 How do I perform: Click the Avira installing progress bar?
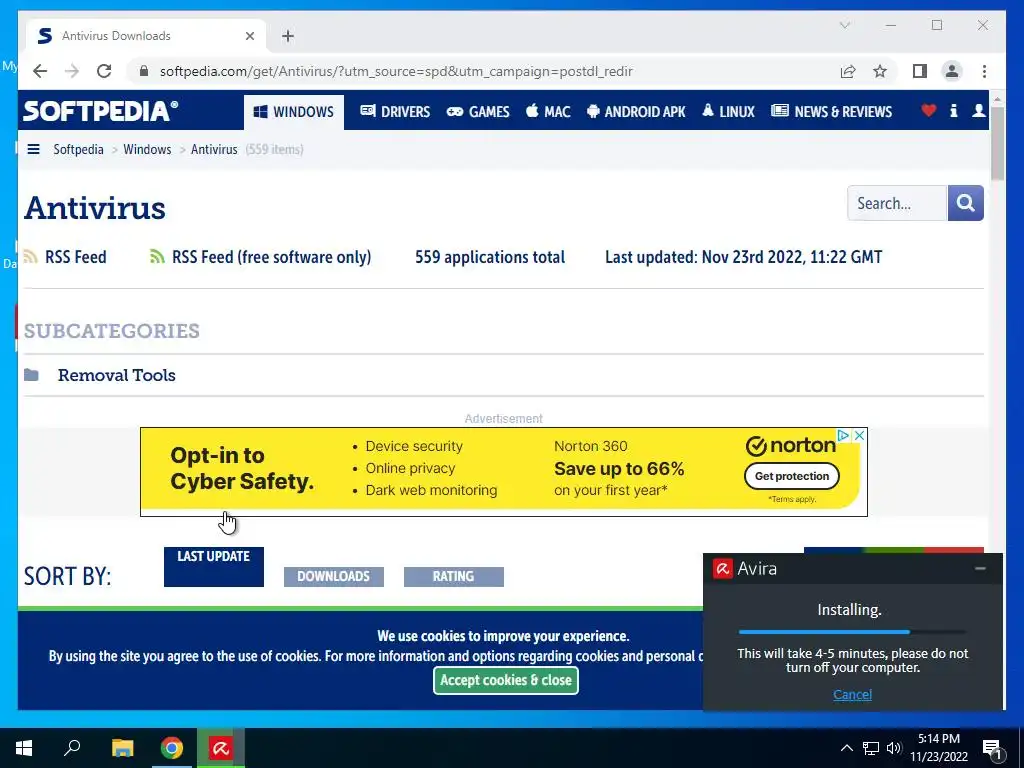852,632
